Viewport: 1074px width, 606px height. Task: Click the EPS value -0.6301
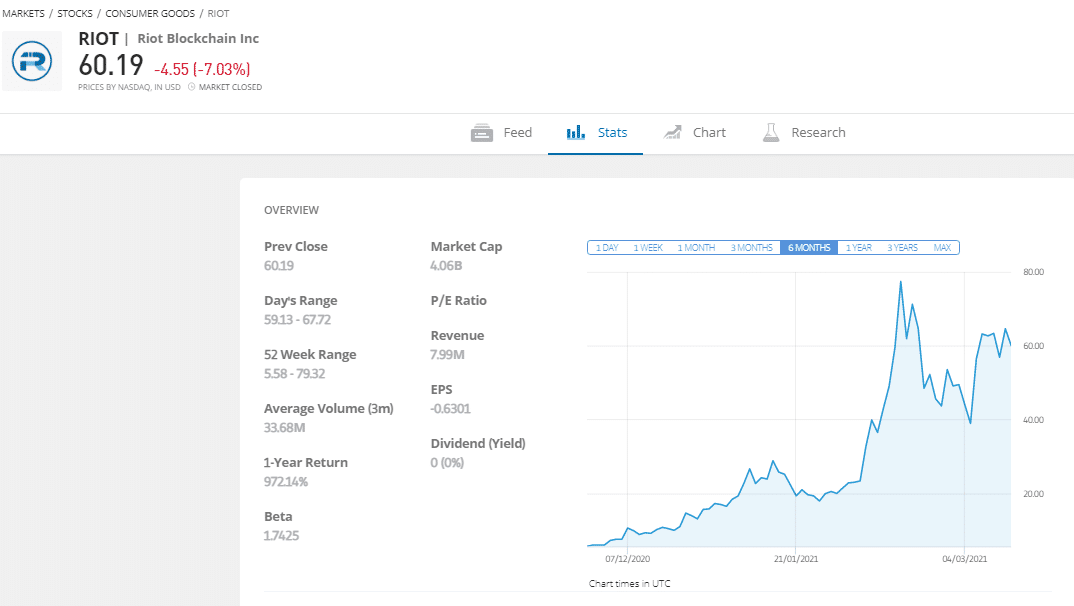[x=450, y=409]
